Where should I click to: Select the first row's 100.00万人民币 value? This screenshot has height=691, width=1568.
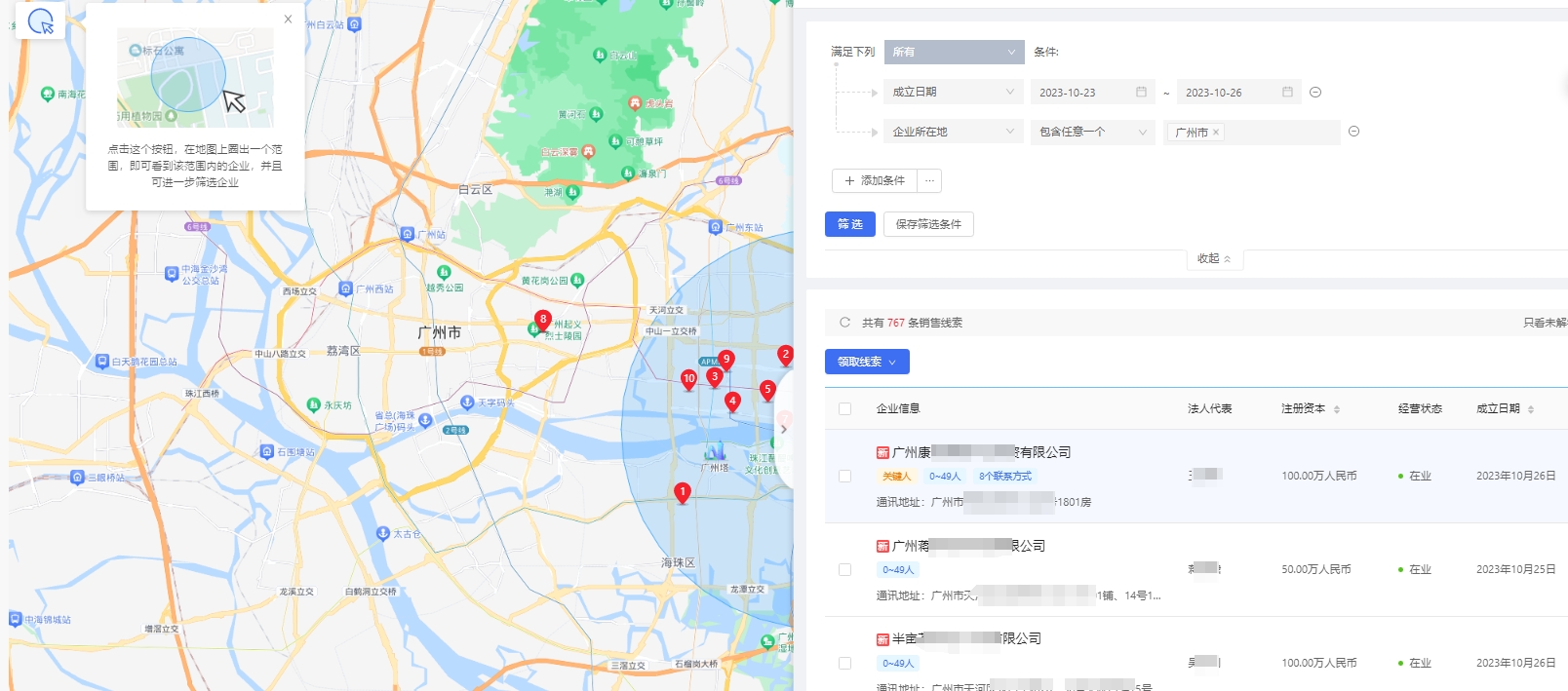[1319, 477]
